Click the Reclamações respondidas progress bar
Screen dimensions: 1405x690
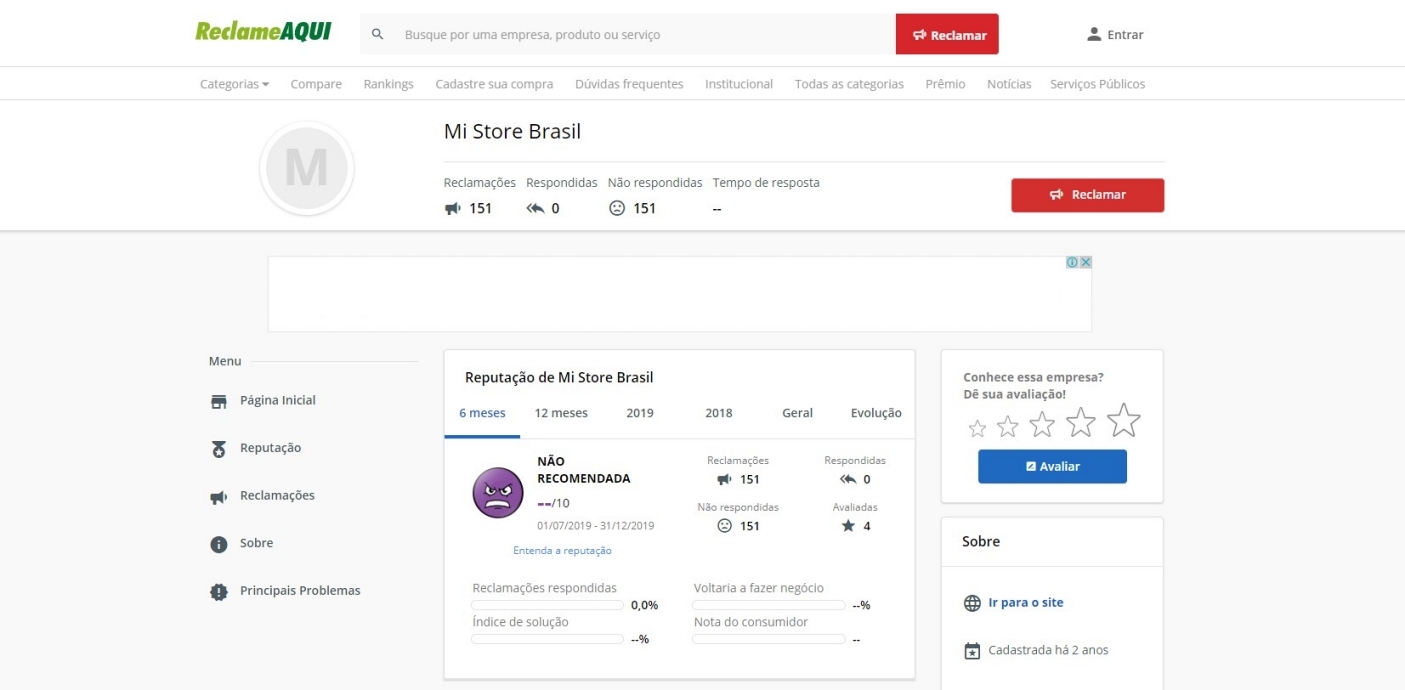(547, 605)
